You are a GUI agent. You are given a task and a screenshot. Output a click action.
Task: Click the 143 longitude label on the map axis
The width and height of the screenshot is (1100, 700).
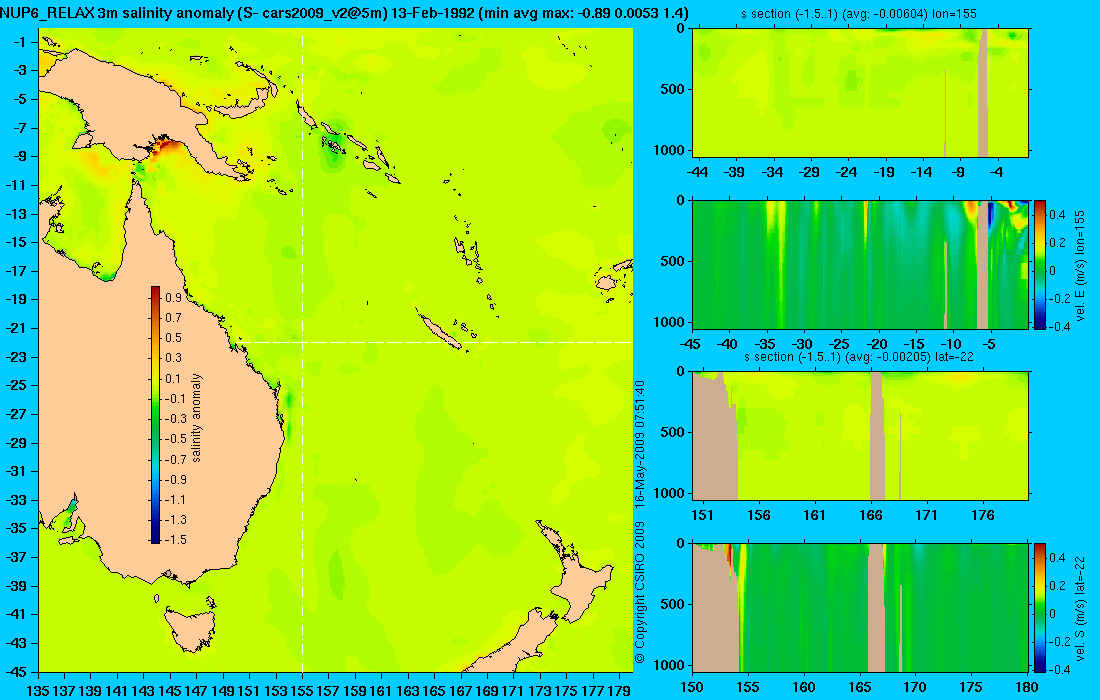point(143,691)
